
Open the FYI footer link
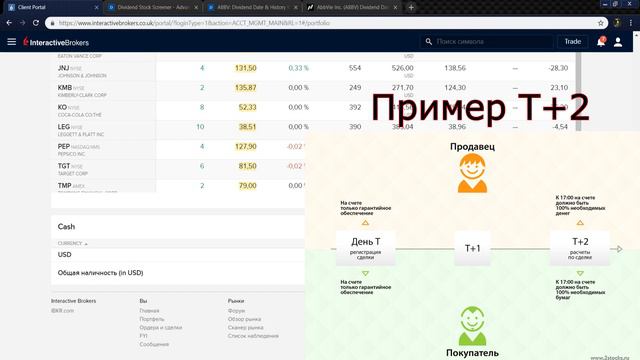point(143,336)
